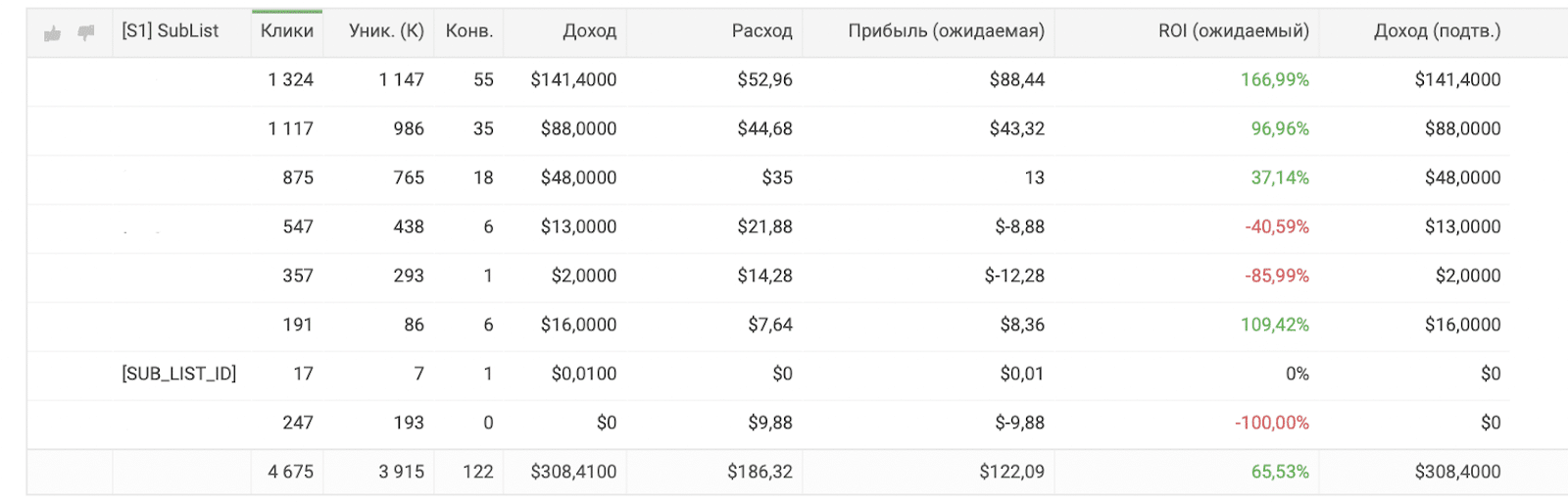Image resolution: width=1568 pixels, height=503 pixels.
Task: Select row with 1 324 clicks
Action: [x=768, y=79]
